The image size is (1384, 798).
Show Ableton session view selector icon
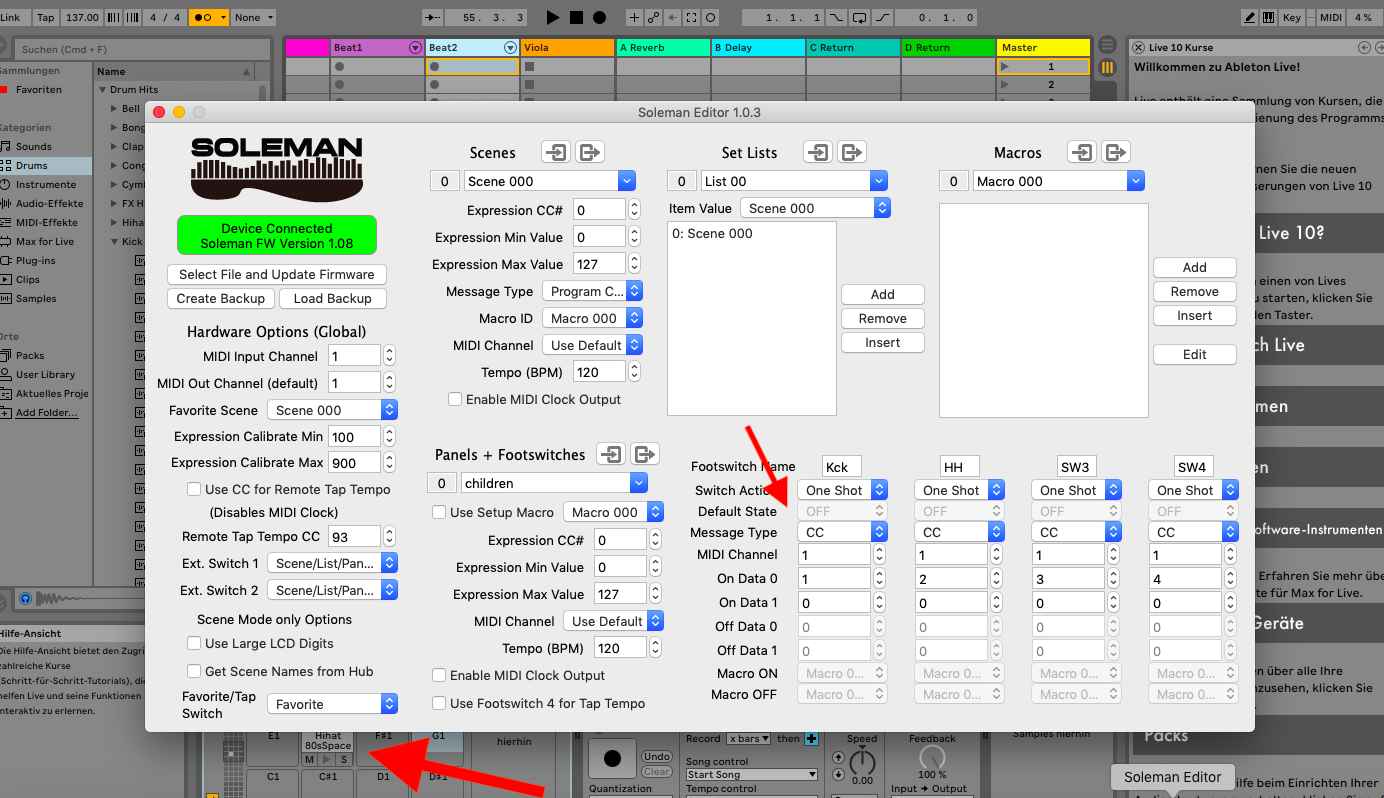[1107, 67]
